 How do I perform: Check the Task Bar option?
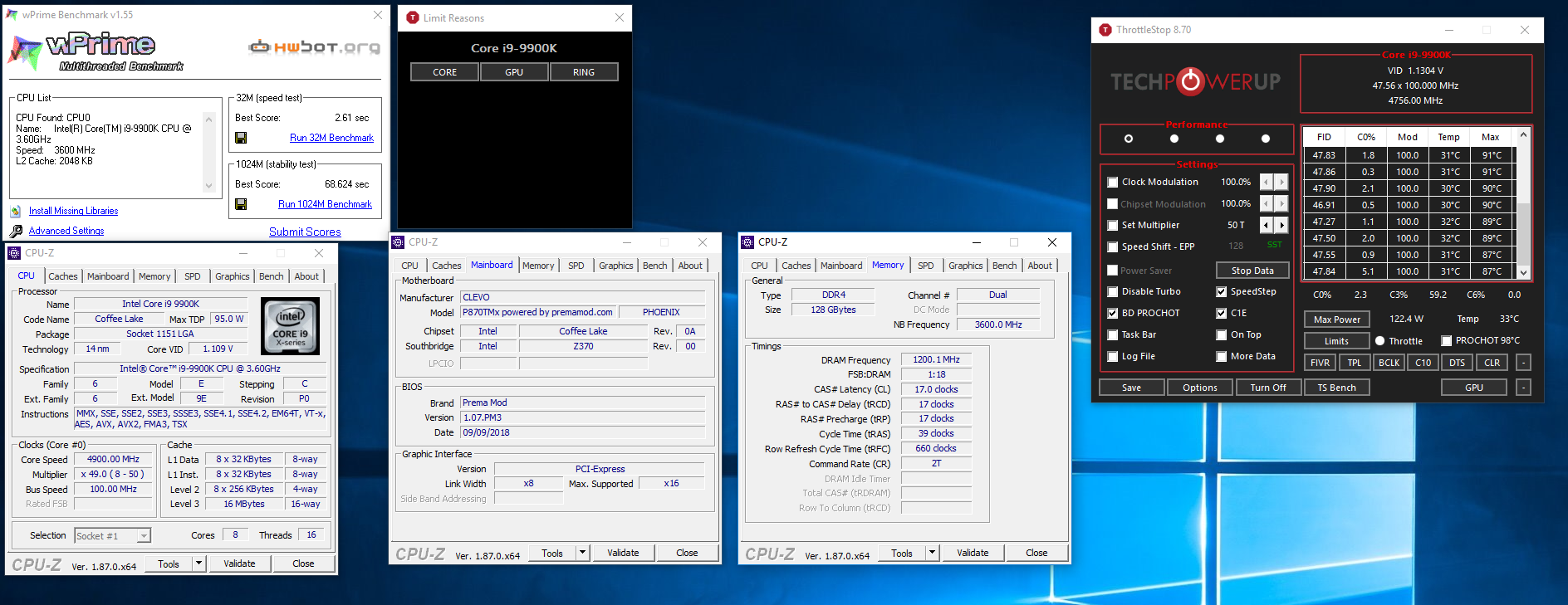(x=1113, y=335)
